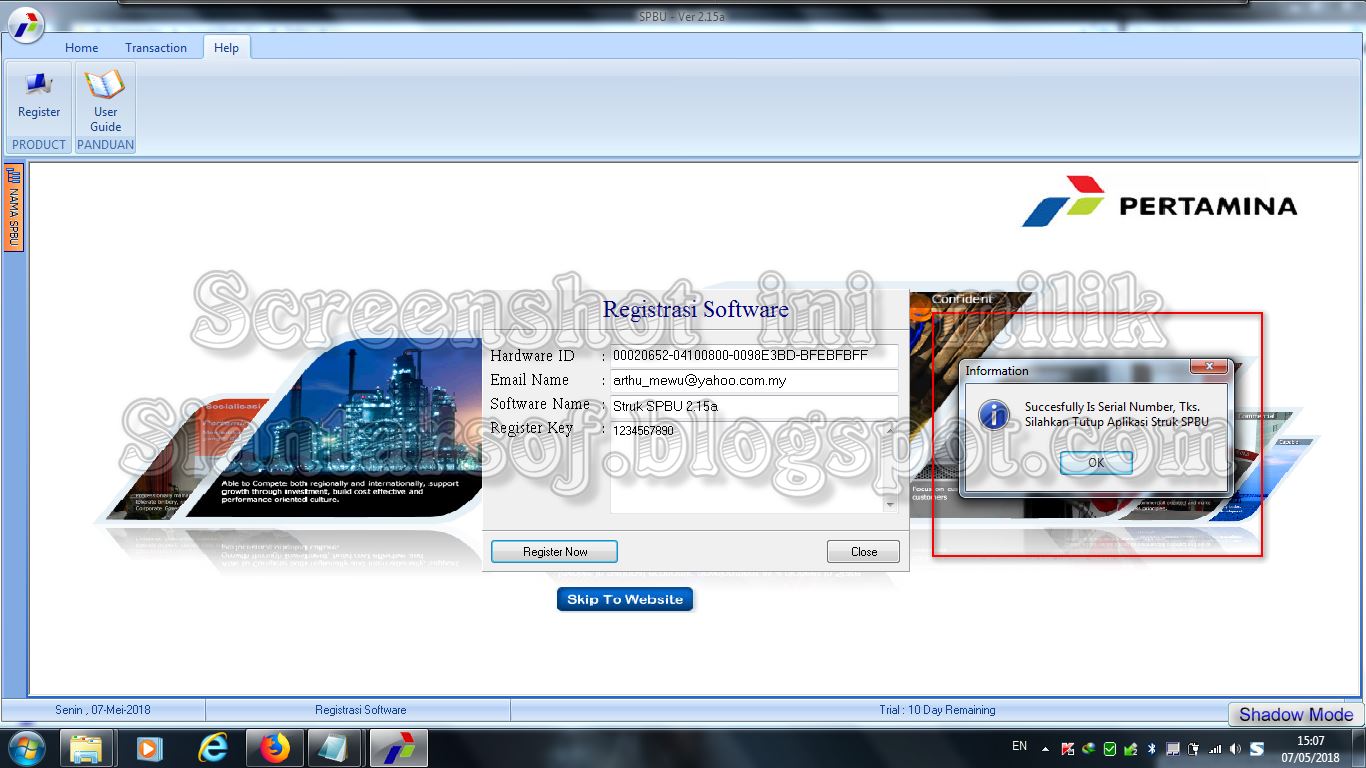Click the PANDUAN group label
Screen dimensions: 1366x768
click(105, 145)
